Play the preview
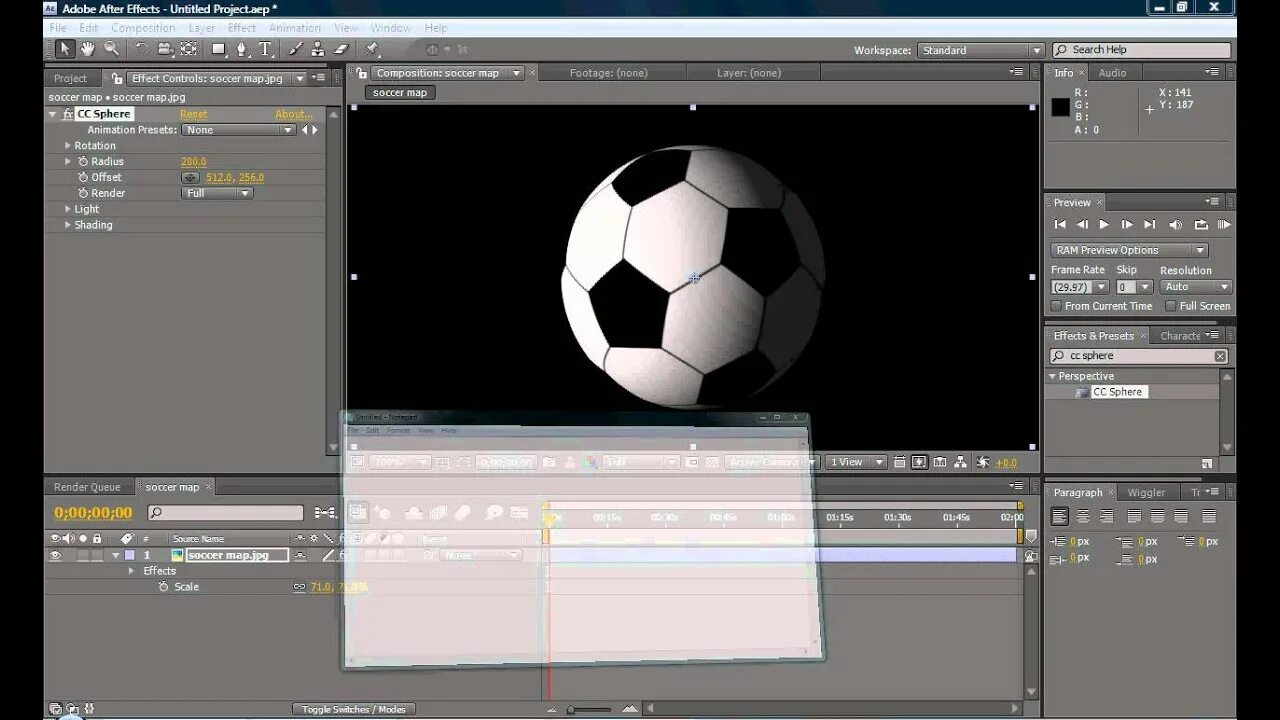Screen dimensions: 1280x720 1104,225
